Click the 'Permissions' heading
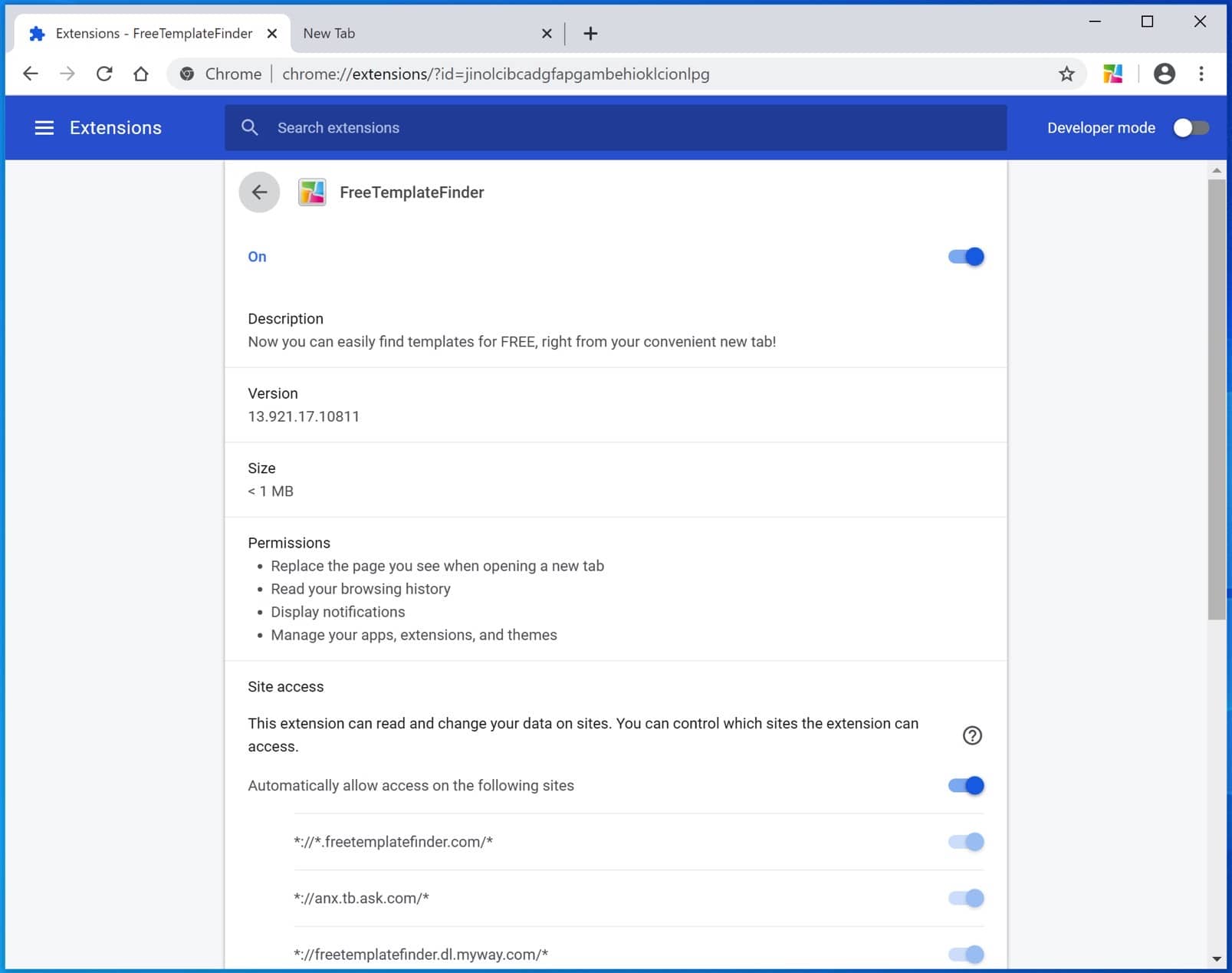Screen dimensions: 1232x973 (289, 543)
